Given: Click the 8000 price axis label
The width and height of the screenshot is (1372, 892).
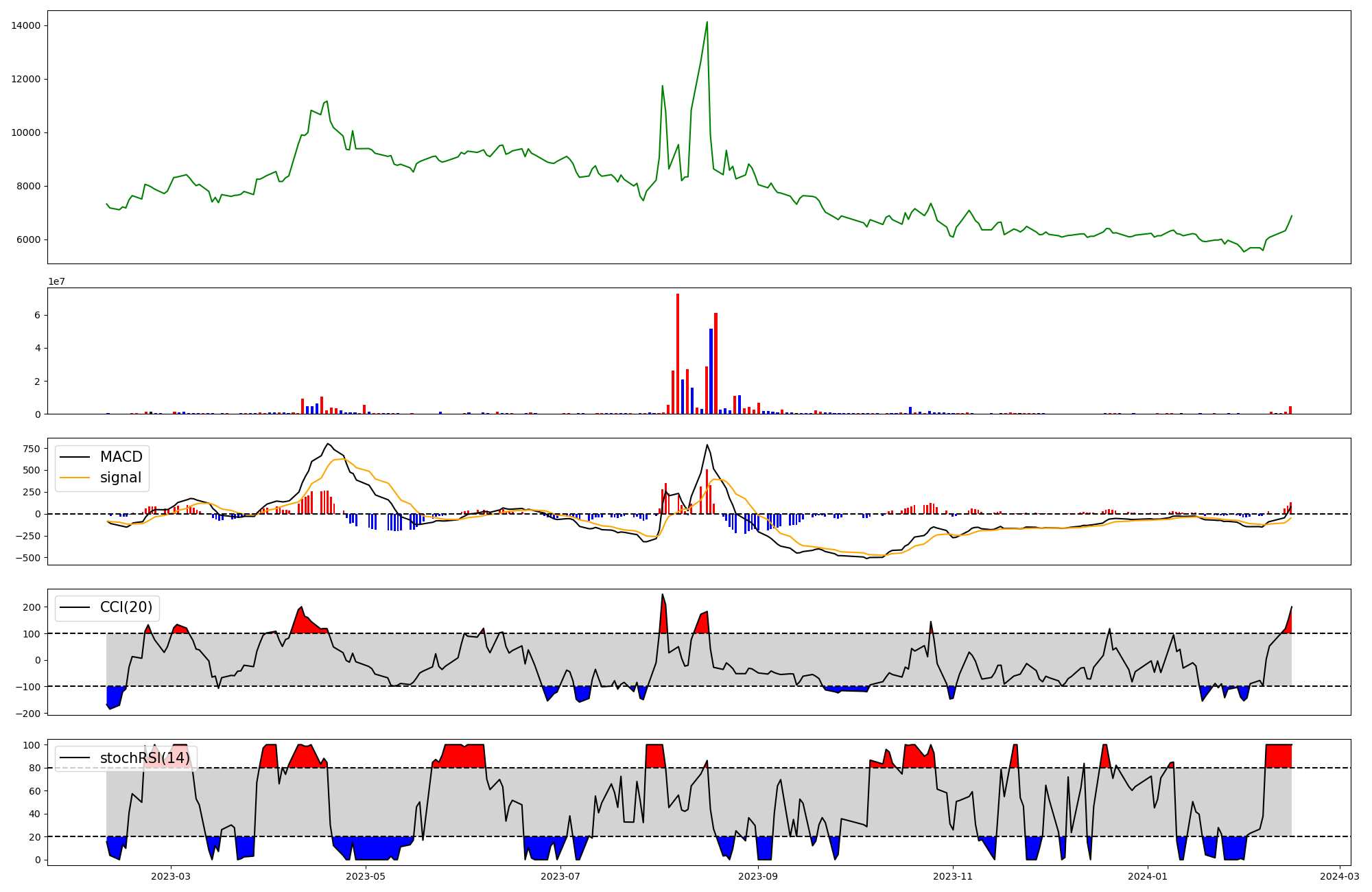Looking at the screenshot, I should (29, 187).
